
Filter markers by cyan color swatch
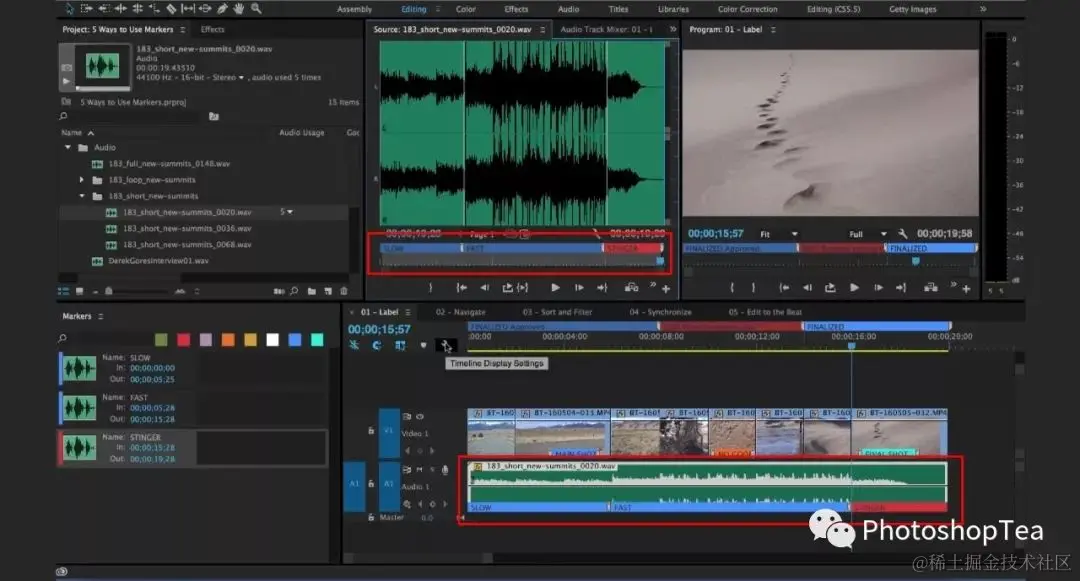tap(317, 339)
